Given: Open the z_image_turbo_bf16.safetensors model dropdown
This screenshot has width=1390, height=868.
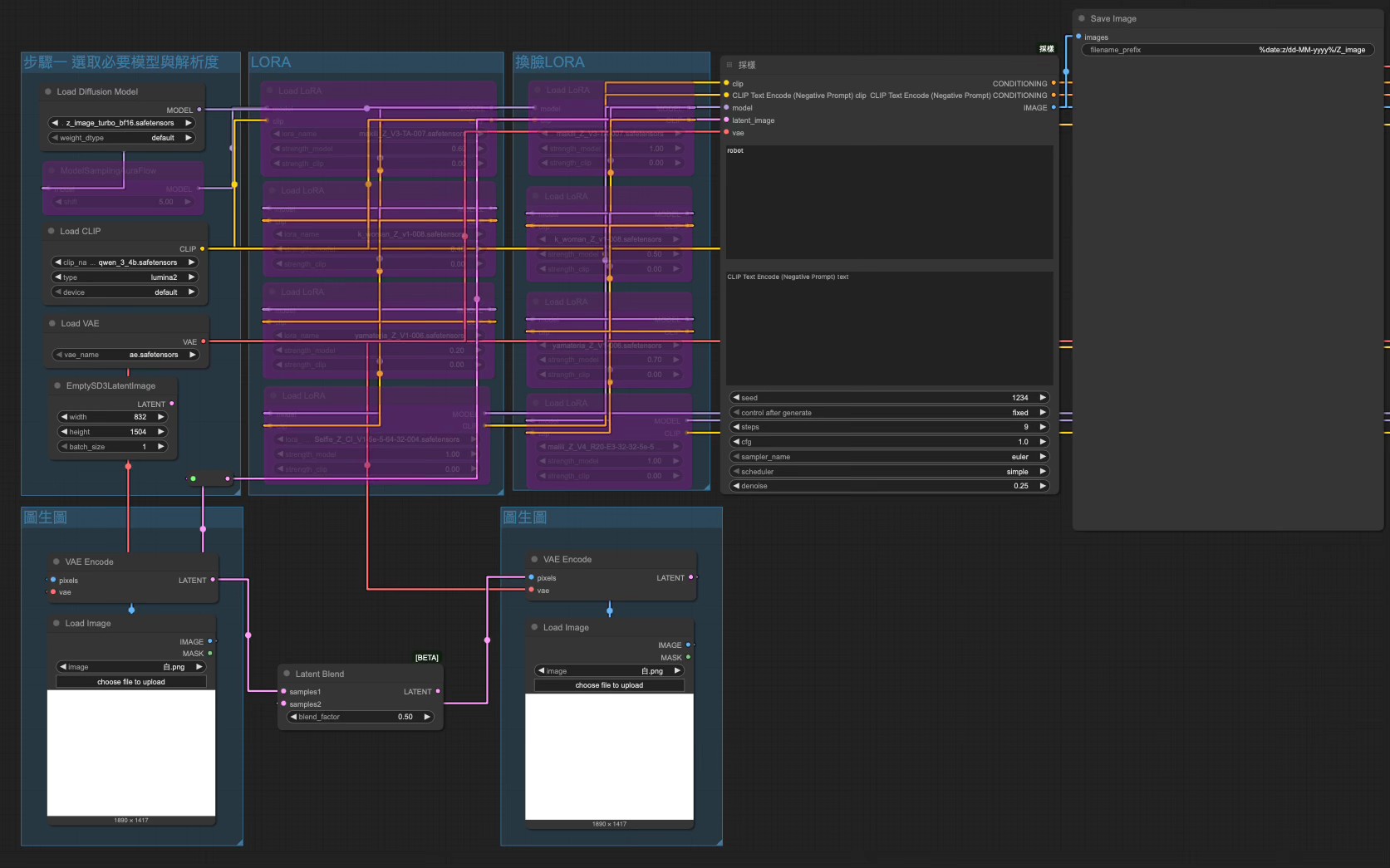Looking at the screenshot, I should [122, 123].
